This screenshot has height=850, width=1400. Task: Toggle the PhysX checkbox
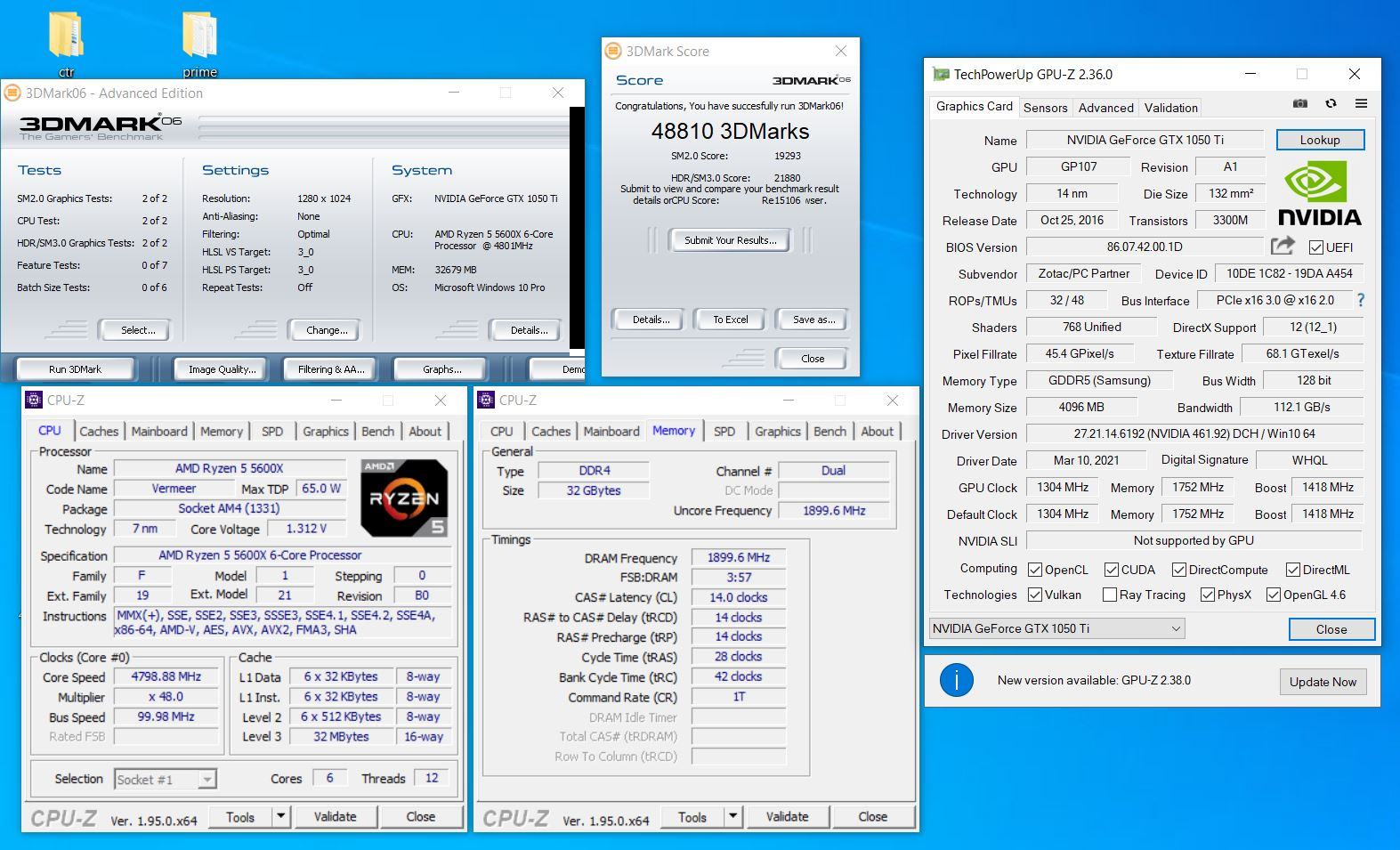tap(1208, 595)
